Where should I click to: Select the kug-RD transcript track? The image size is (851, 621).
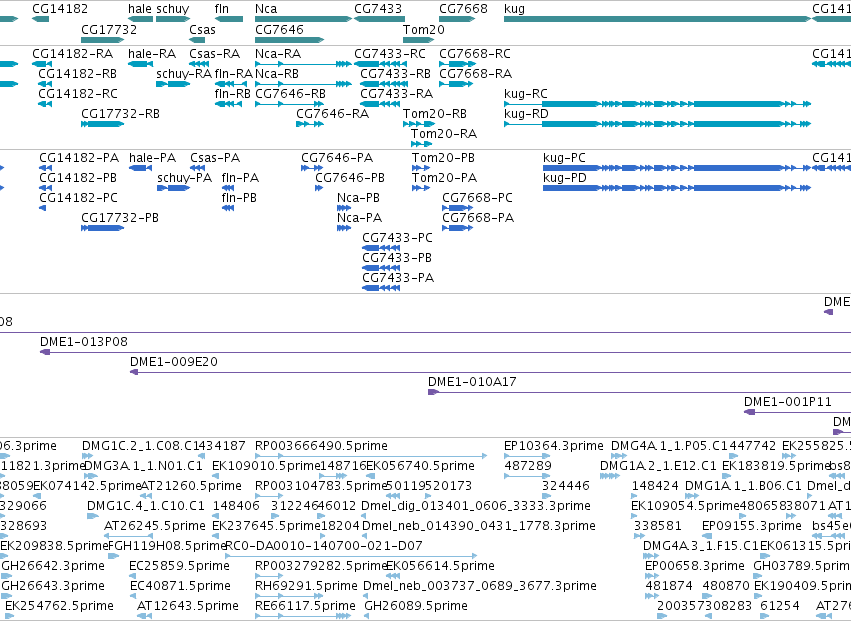point(657,124)
